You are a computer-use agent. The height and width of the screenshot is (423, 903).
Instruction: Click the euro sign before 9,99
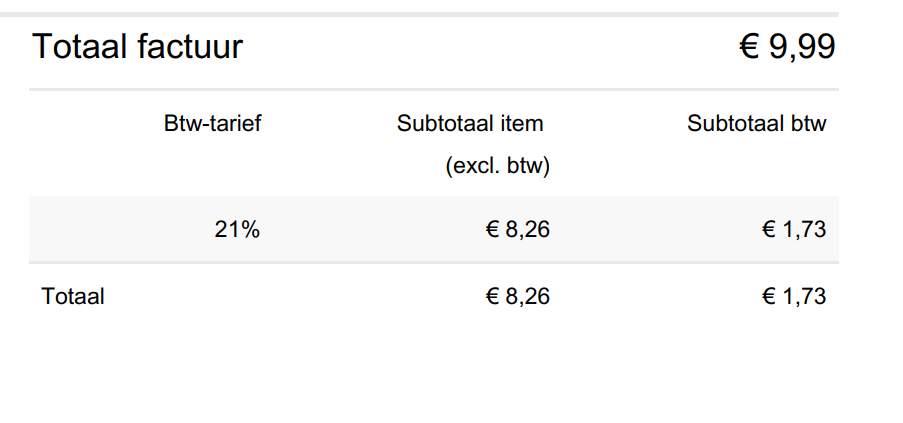[x=749, y=47]
